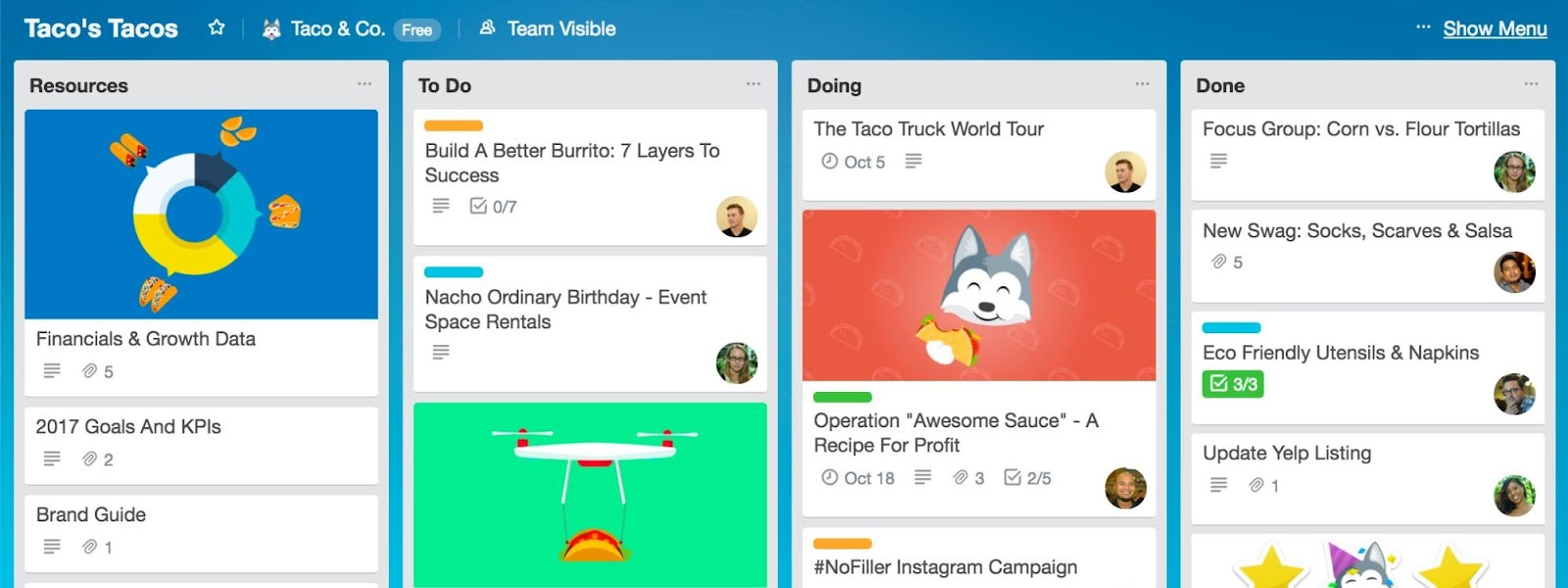Click the 0/7 checklist badge on Burrito card
Screen dimensions: 1568x588
coord(493,206)
